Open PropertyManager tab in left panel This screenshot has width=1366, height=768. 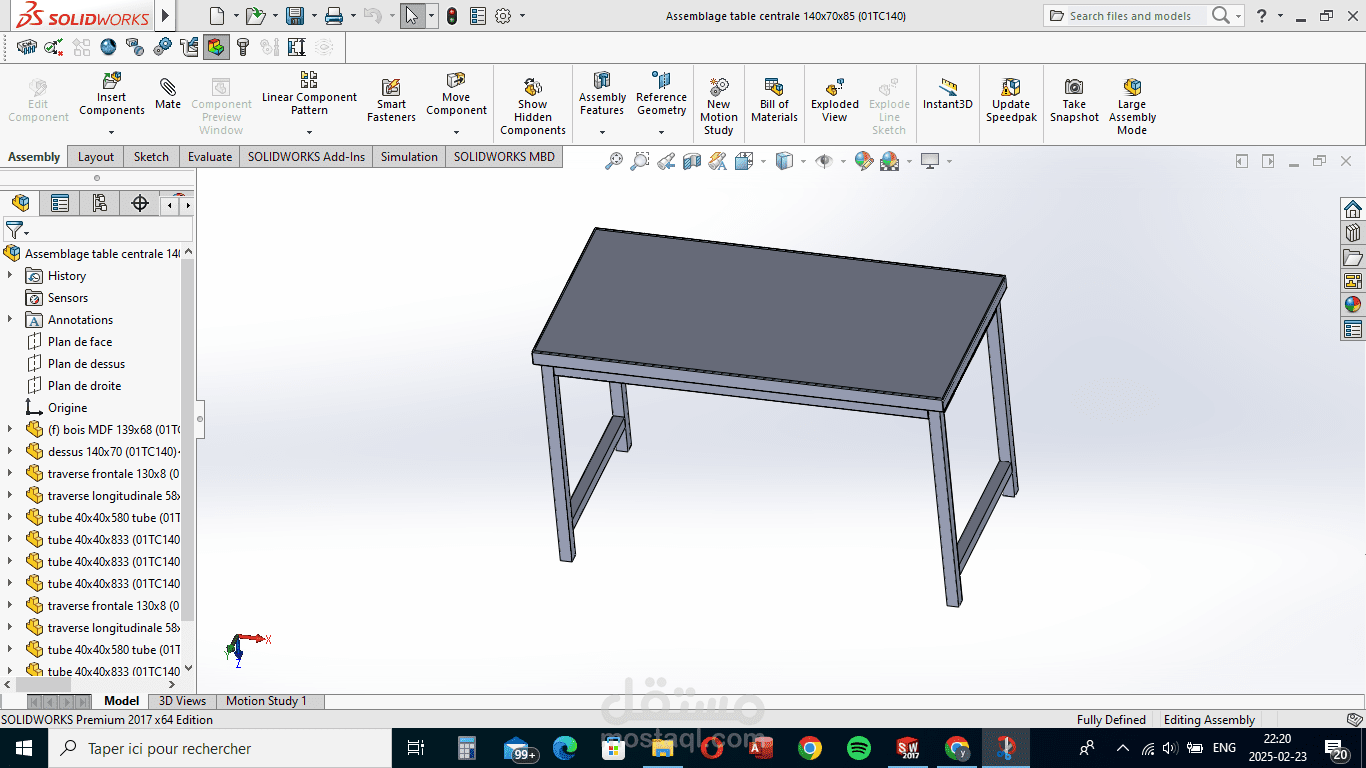point(60,204)
